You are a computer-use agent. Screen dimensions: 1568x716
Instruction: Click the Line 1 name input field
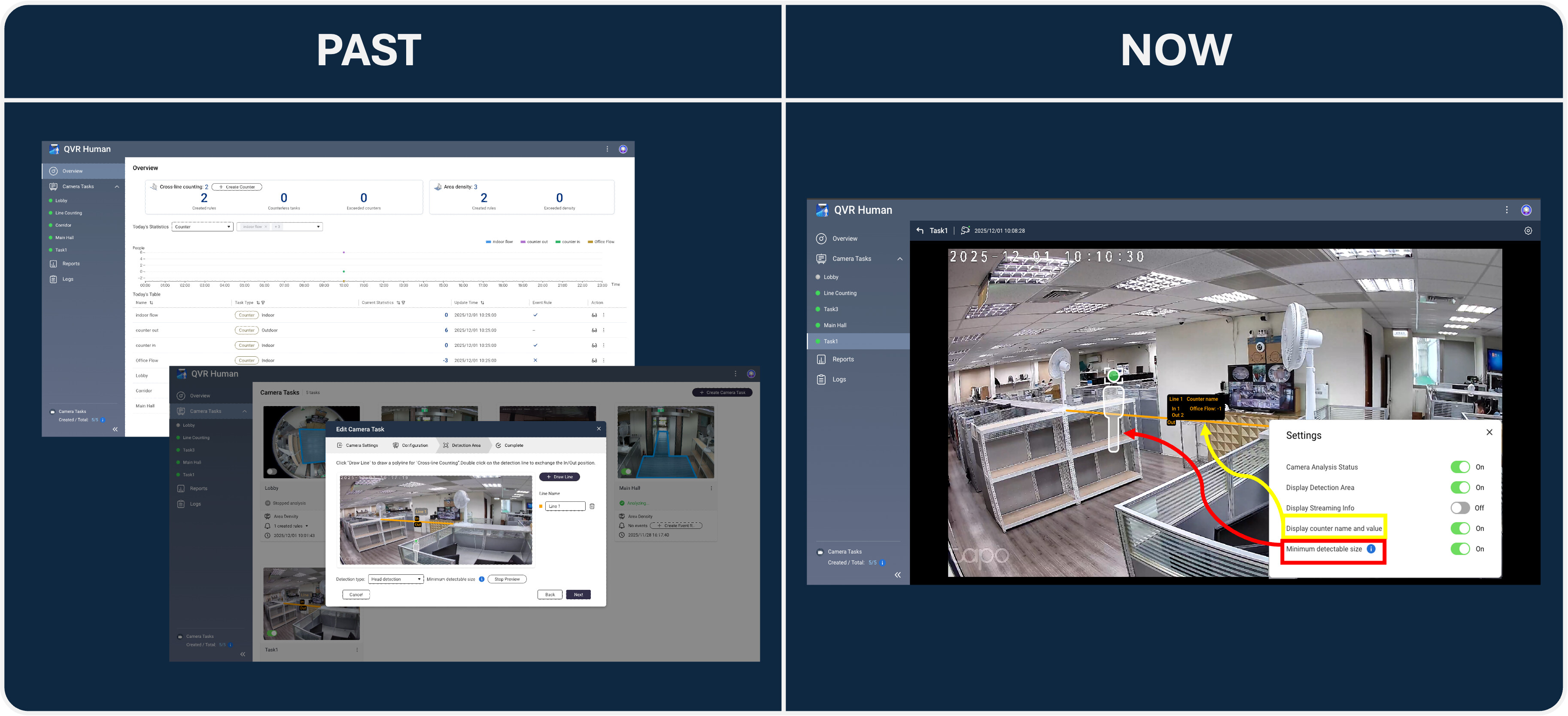point(565,506)
